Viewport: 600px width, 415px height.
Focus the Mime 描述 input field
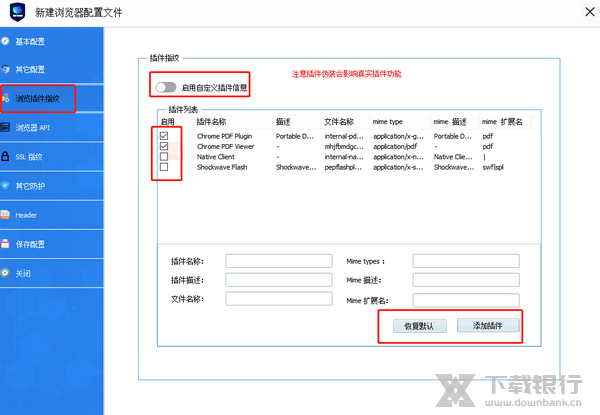pos(466,280)
